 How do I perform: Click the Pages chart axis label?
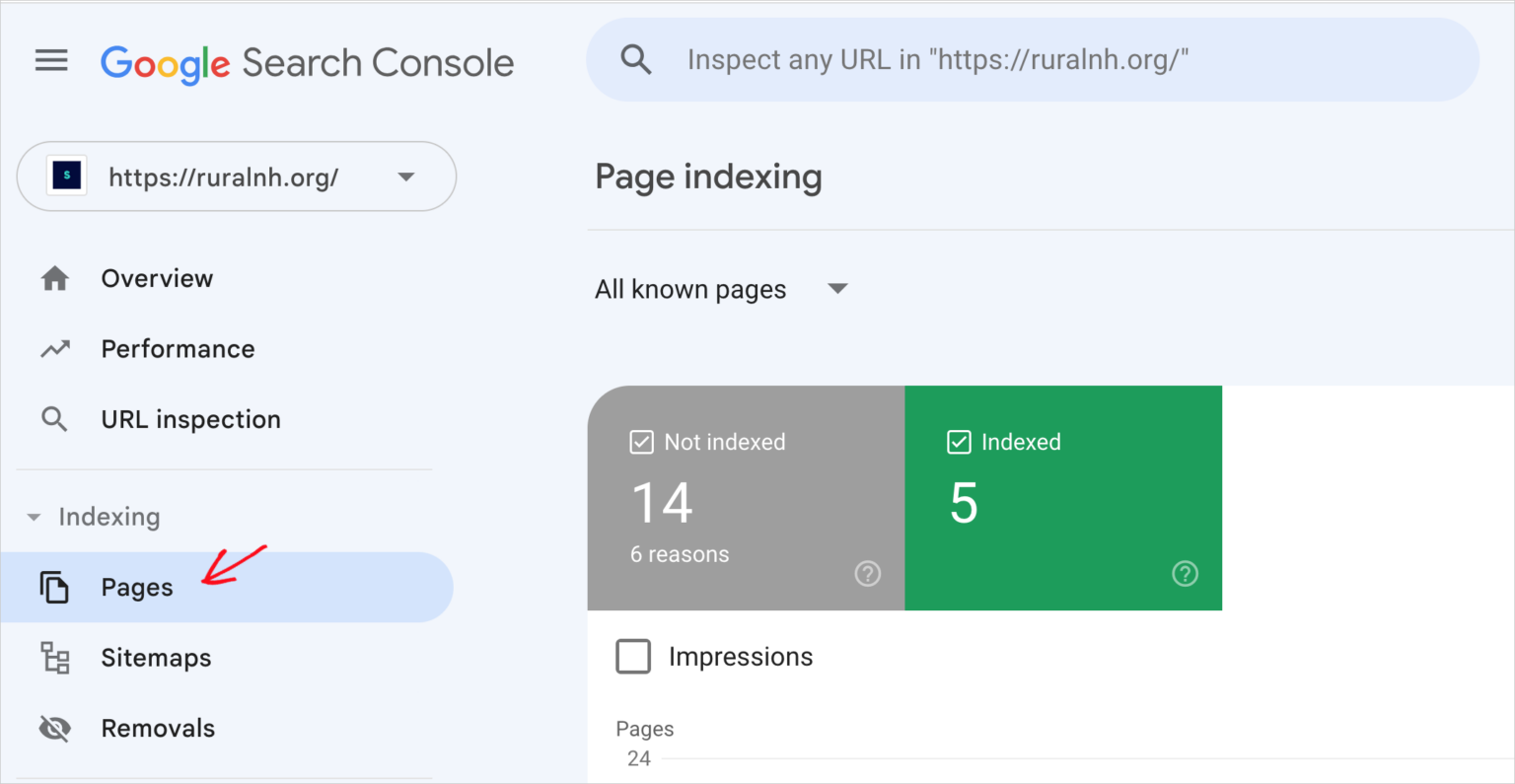(645, 729)
